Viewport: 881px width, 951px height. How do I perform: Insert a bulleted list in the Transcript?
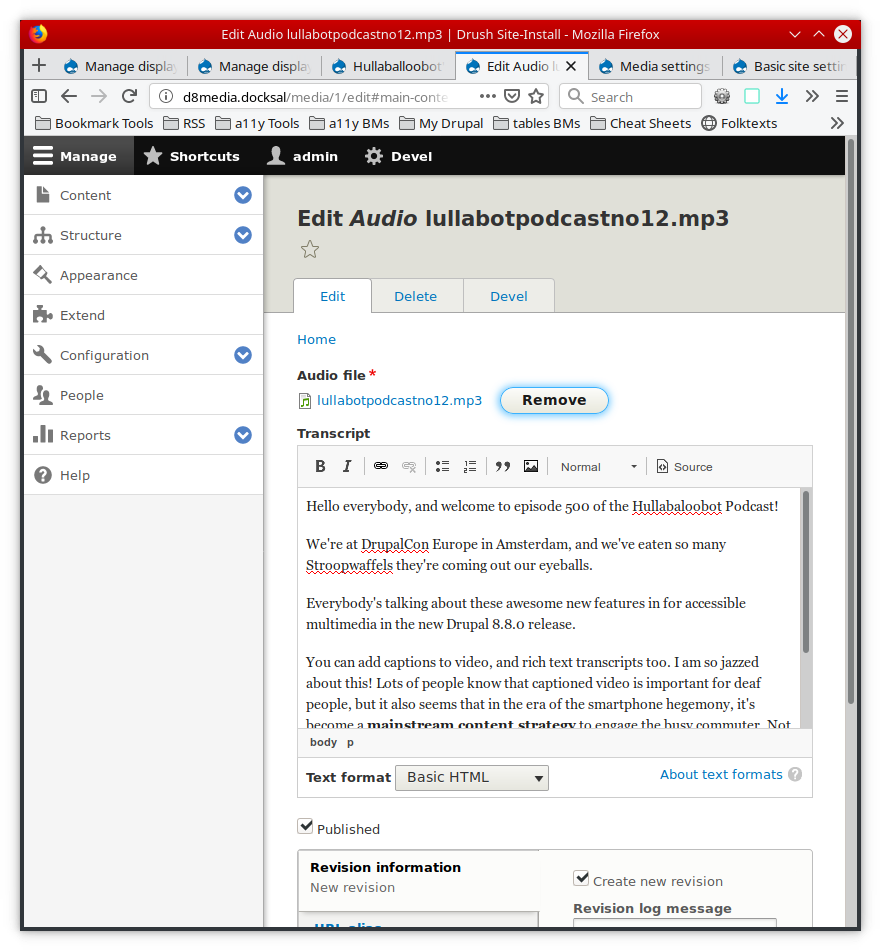[443, 466]
